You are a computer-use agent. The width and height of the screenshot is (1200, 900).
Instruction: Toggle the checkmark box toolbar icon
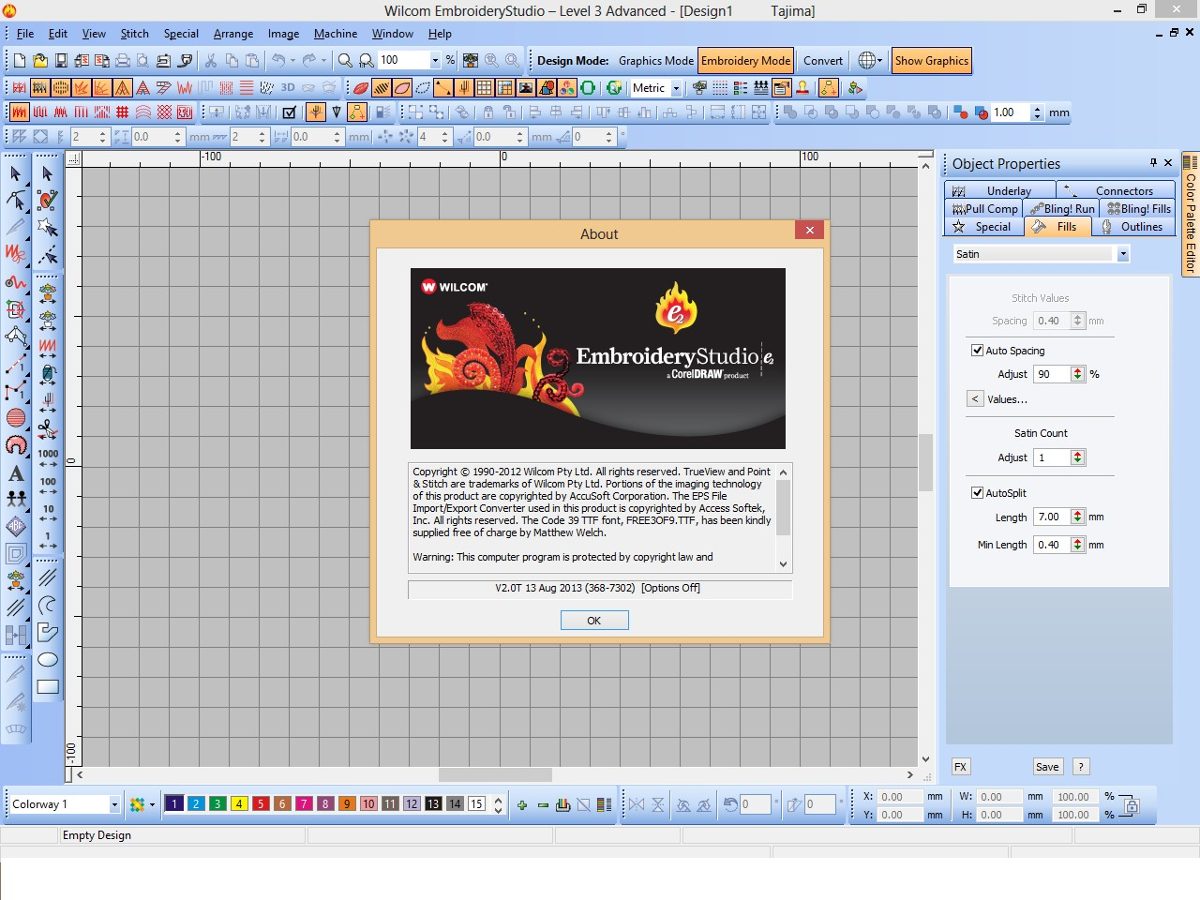(290, 113)
